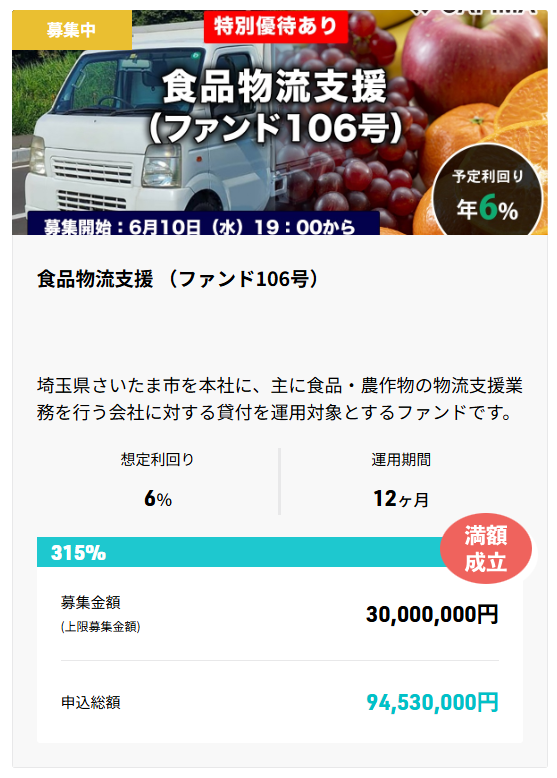Click the 募集開始 6月10日 date strip
Viewport: 557px width, 778px height.
point(203,224)
